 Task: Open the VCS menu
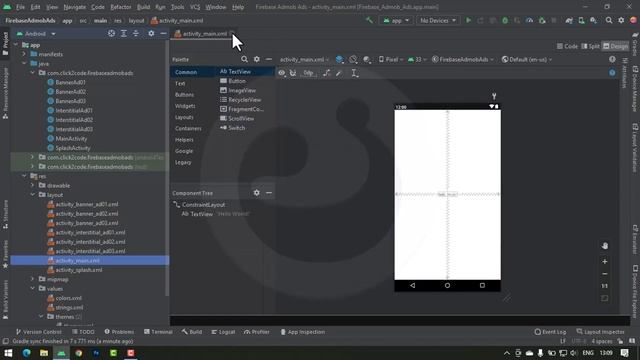point(195,7)
